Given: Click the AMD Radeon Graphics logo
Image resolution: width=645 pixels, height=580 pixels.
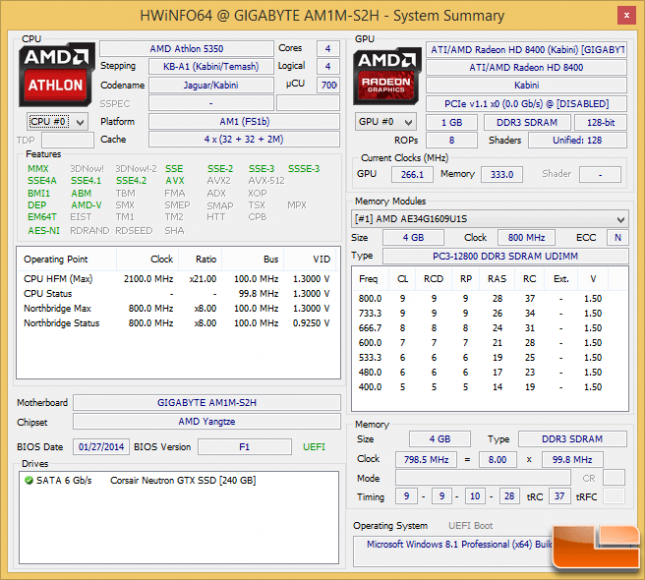Looking at the screenshot, I should pyautogui.click(x=387, y=76).
